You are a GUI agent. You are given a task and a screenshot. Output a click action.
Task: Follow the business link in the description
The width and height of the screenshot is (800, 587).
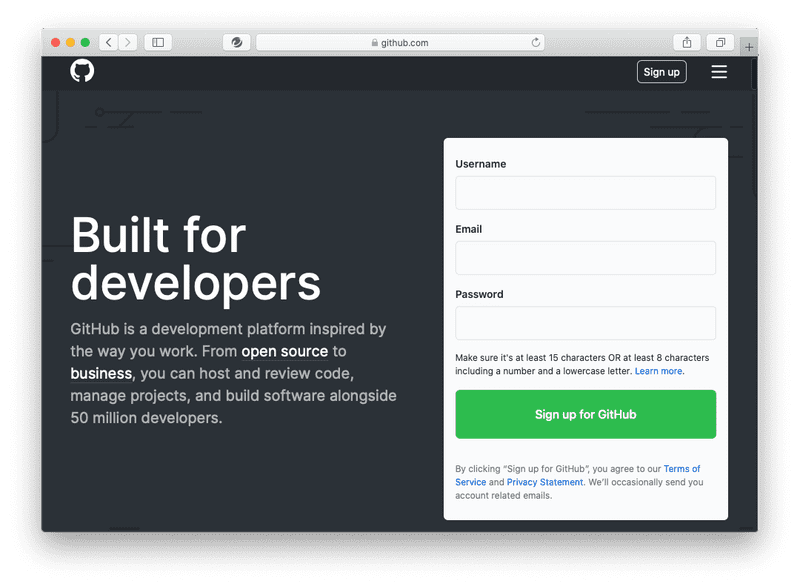pyautogui.click(x=101, y=373)
